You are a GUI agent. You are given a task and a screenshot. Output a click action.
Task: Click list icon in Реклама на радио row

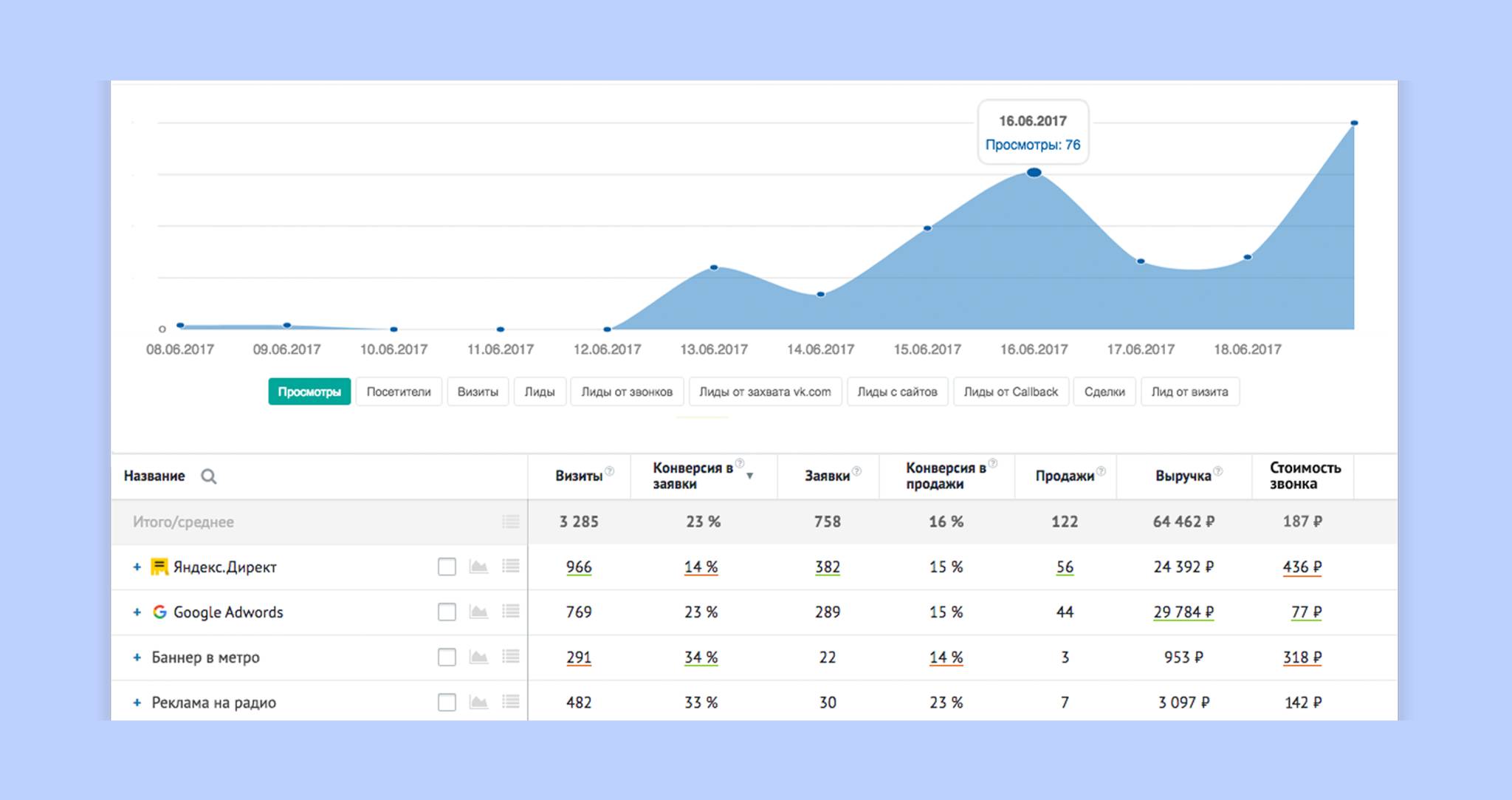pyautogui.click(x=510, y=702)
